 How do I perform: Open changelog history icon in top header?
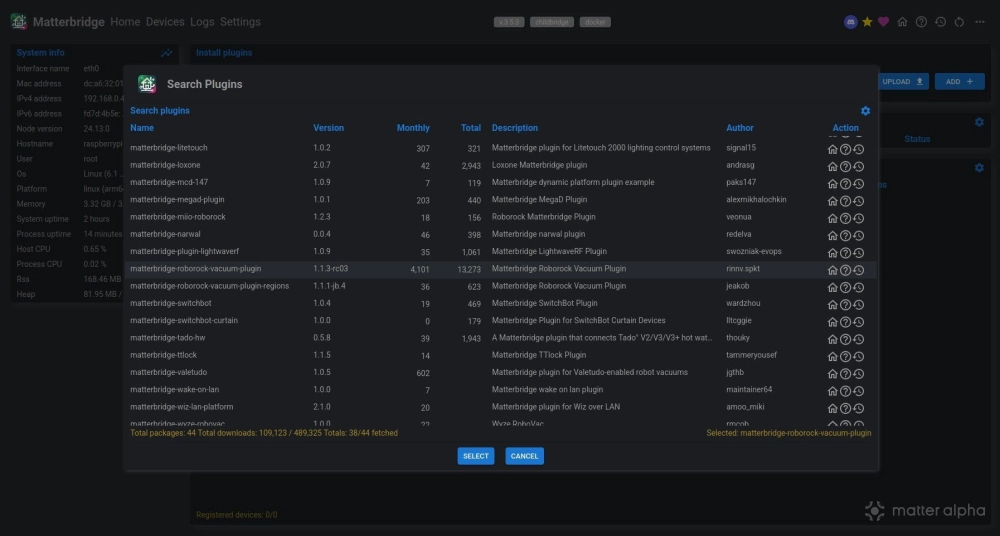[x=941, y=22]
